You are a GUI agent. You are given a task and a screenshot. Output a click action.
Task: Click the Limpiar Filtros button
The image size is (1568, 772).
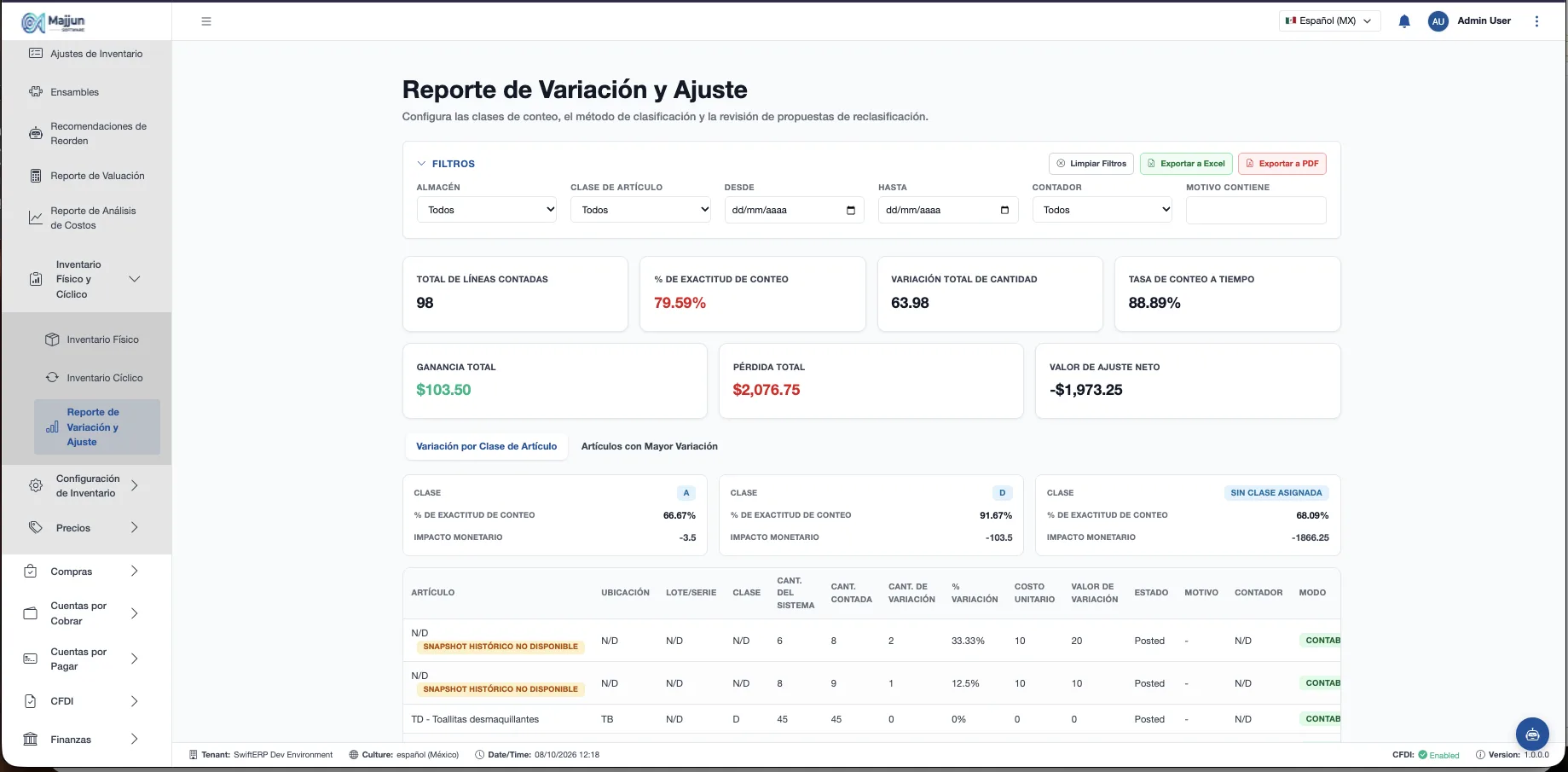point(1091,164)
